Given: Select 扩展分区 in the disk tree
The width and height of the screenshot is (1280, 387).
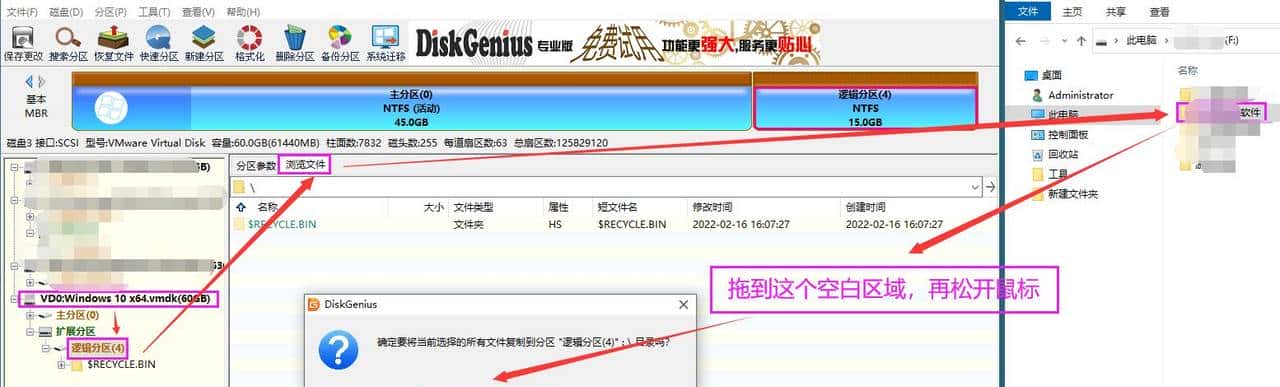Looking at the screenshot, I should (x=76, y=331).
